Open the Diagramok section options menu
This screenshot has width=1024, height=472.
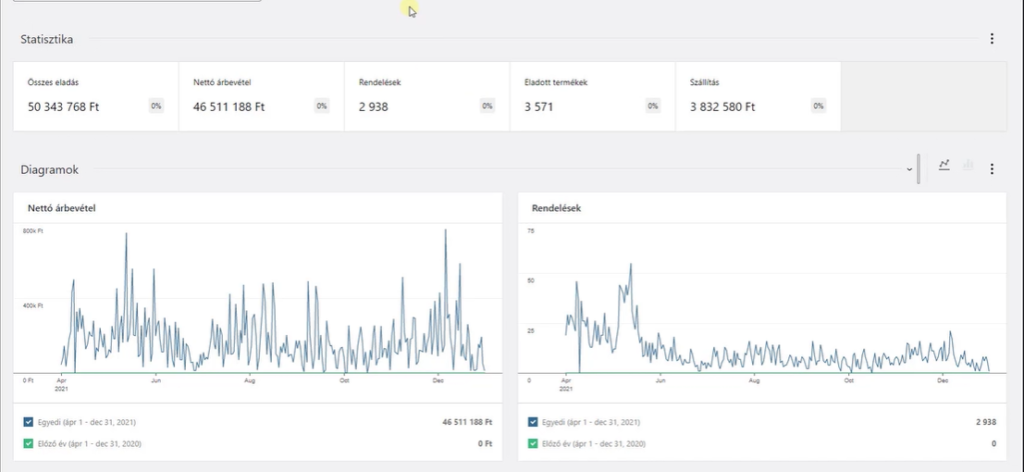click(992, 169)
